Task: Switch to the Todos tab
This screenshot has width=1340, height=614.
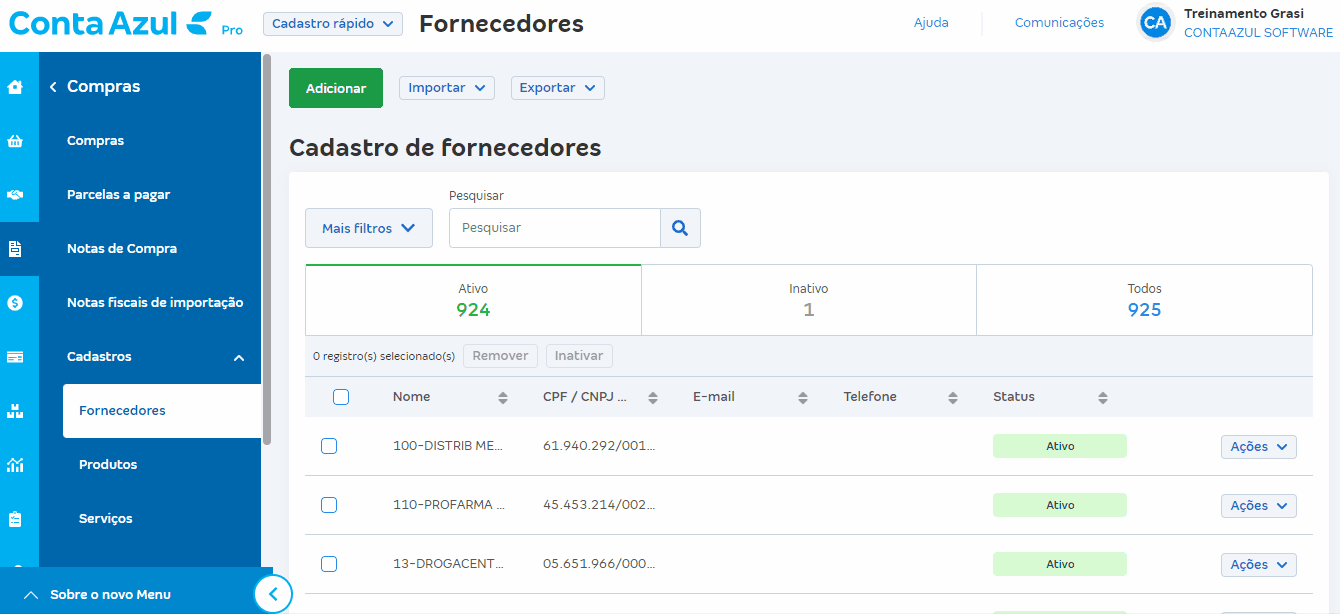Action: tap(1145, 300)
